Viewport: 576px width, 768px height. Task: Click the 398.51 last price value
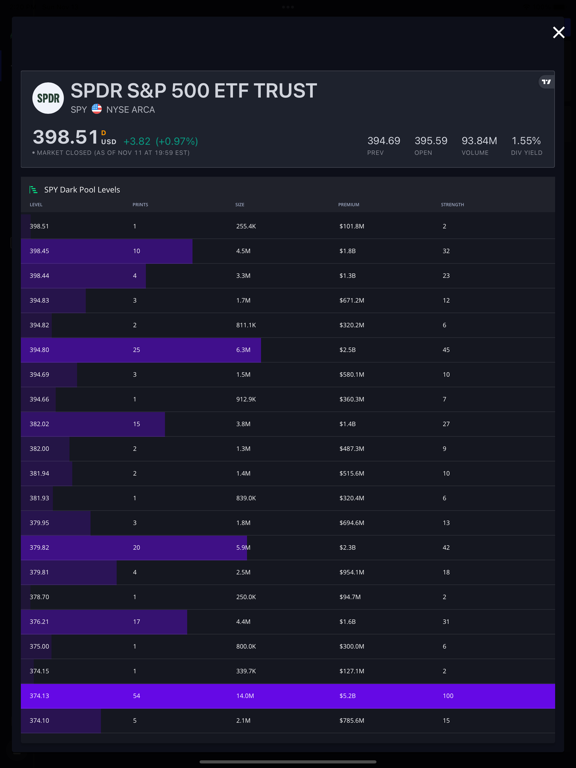click(66, 137)
